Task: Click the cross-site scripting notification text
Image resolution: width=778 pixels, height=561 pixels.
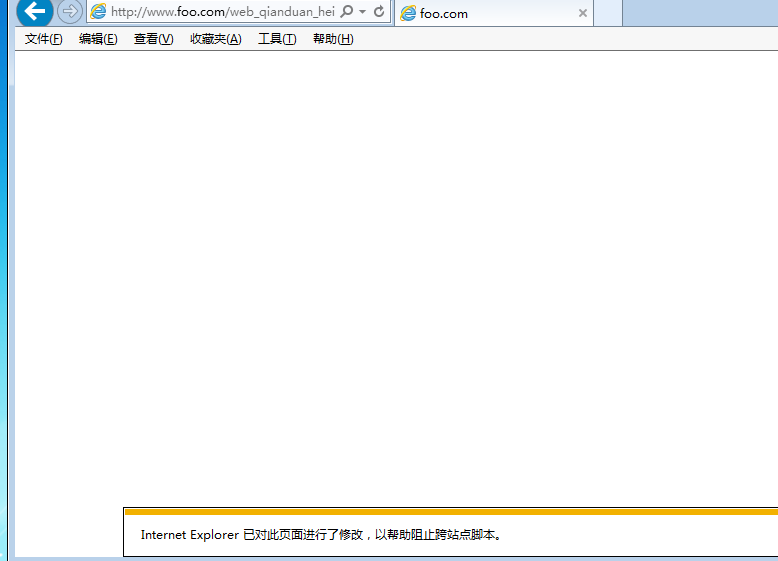Action: (323, 535)
